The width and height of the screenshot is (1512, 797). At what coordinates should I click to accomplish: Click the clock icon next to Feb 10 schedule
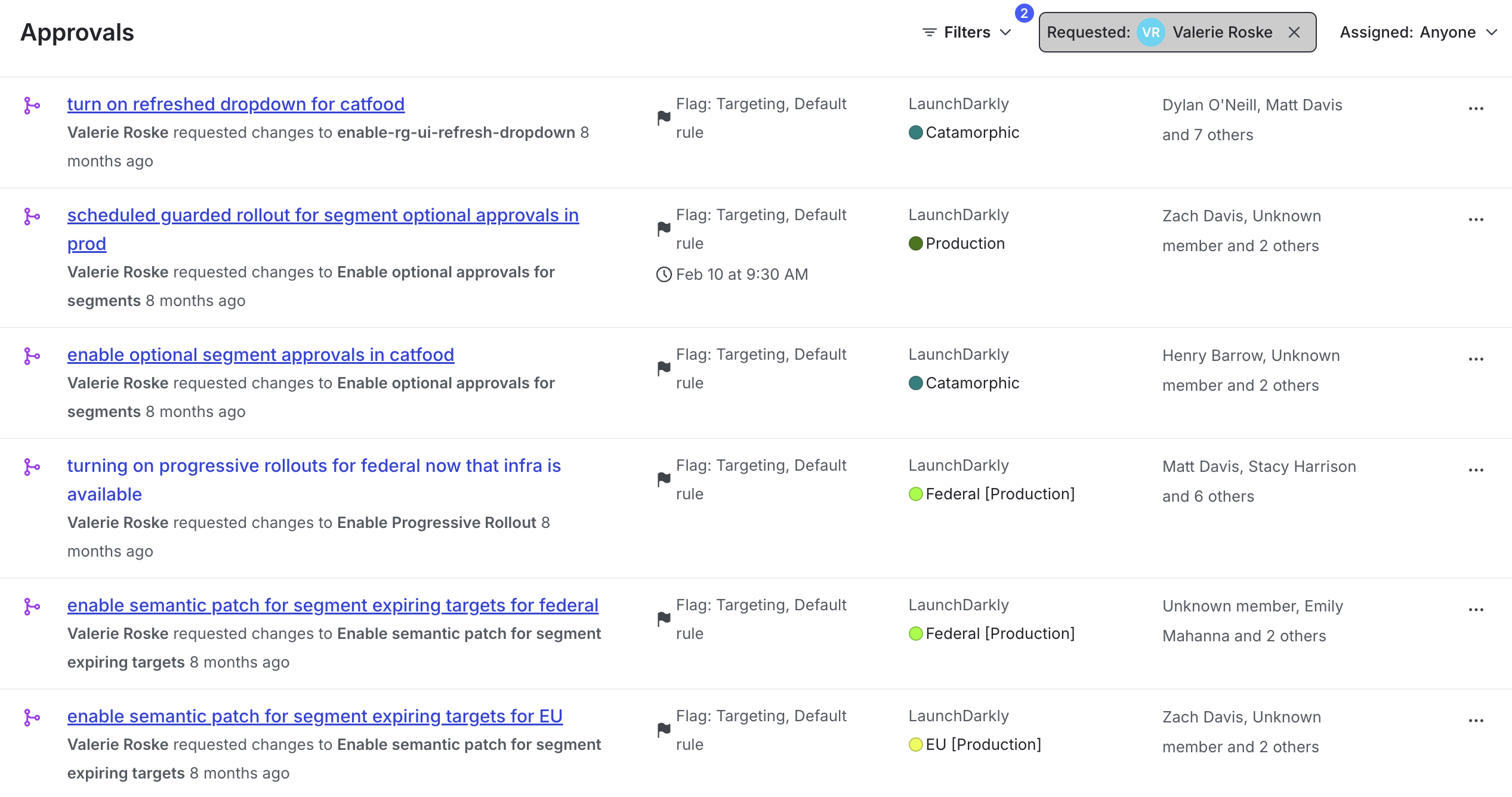coord(664,274)
